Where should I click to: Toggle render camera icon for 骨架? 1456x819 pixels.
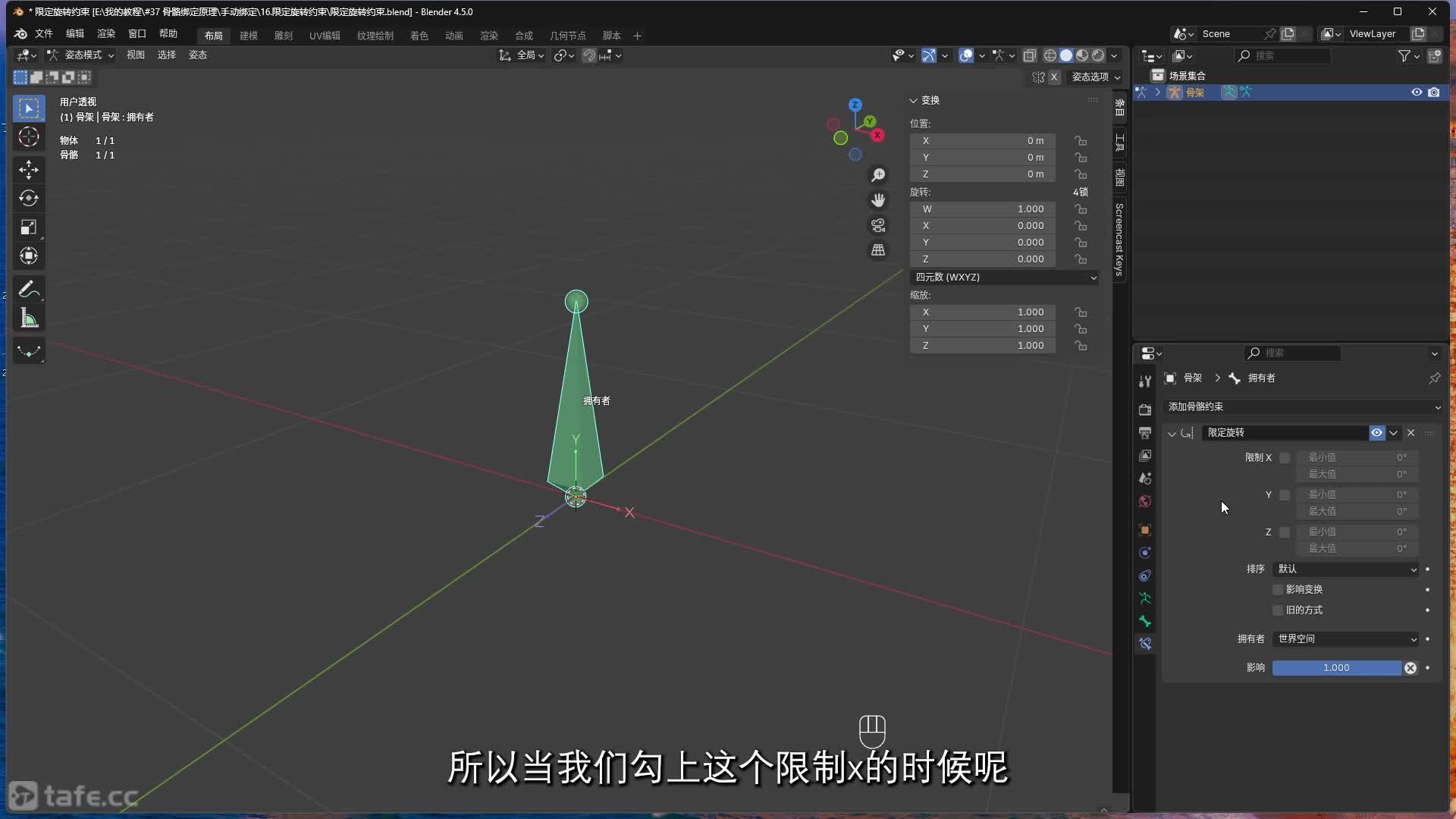pyautogui.click(x=1434, y=93)
